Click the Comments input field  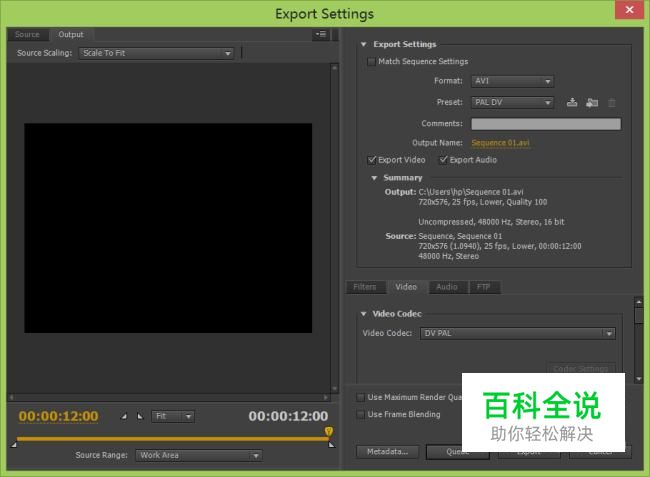(x=546, y=124)
